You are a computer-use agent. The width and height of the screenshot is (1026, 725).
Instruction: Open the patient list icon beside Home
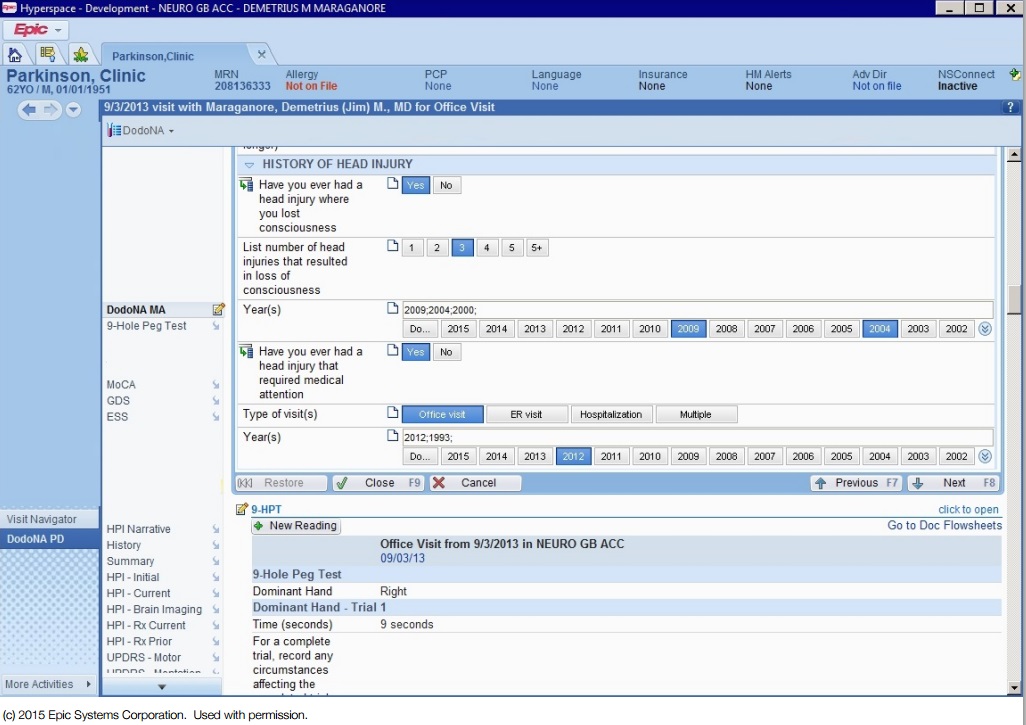[47, 54]
